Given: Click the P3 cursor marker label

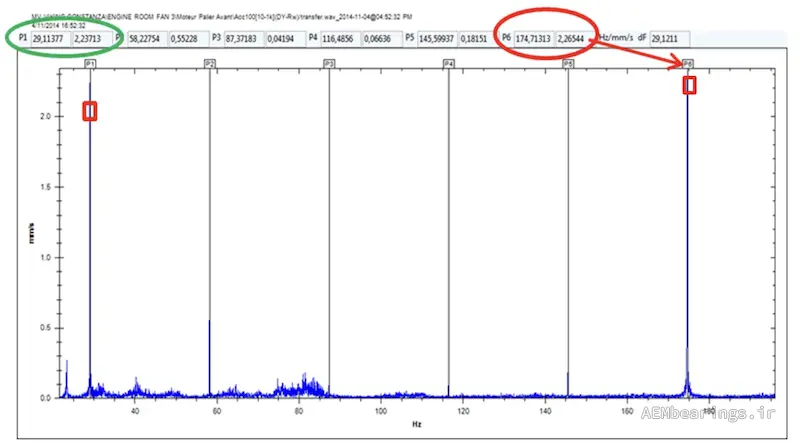Looking at the screenshot, I should pyautogui.click(x=329, y=63).
